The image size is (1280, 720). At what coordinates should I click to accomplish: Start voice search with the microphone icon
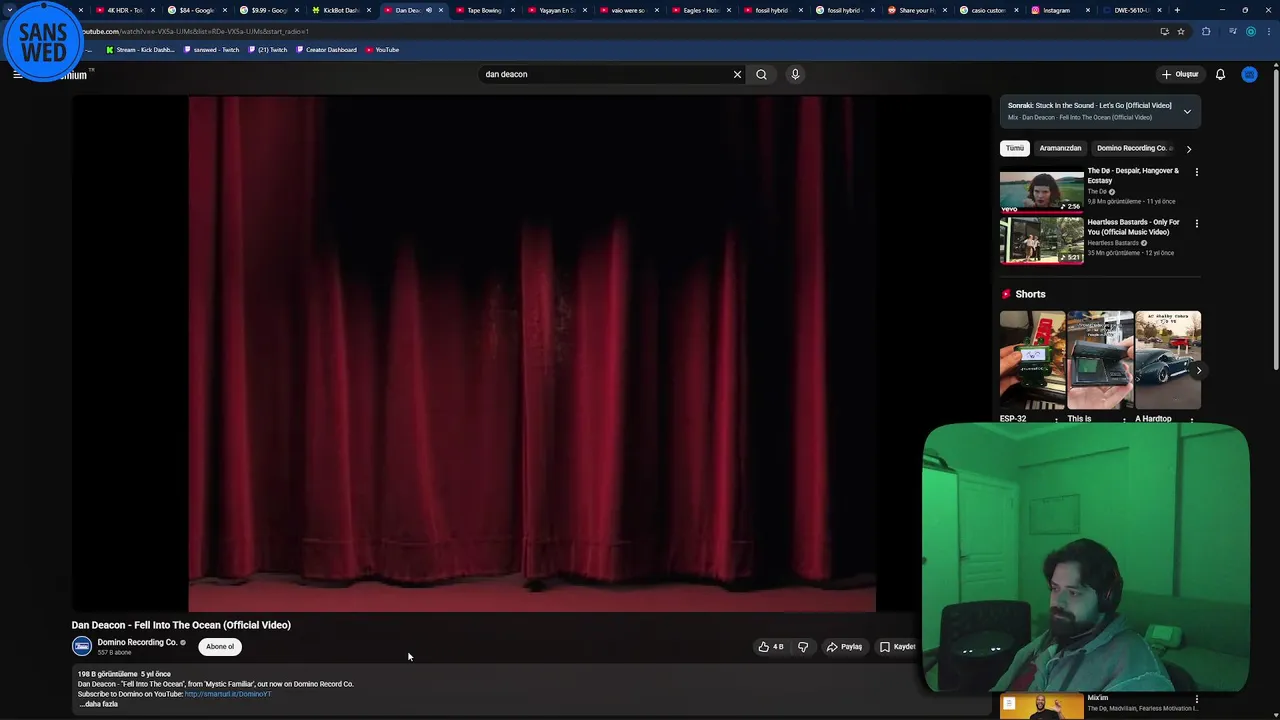pyautogui.click(x=795, y=74)
